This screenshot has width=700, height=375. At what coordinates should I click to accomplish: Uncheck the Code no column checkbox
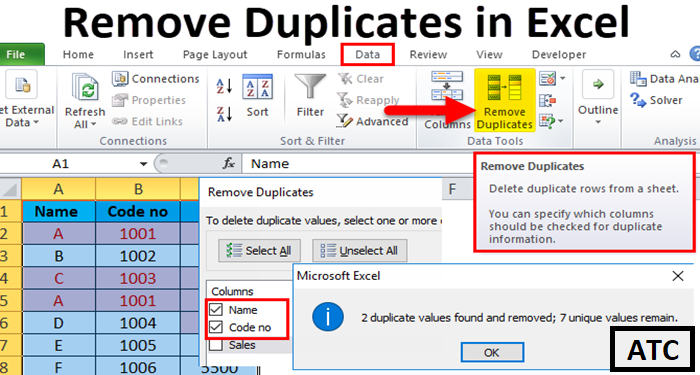[216, 327]
